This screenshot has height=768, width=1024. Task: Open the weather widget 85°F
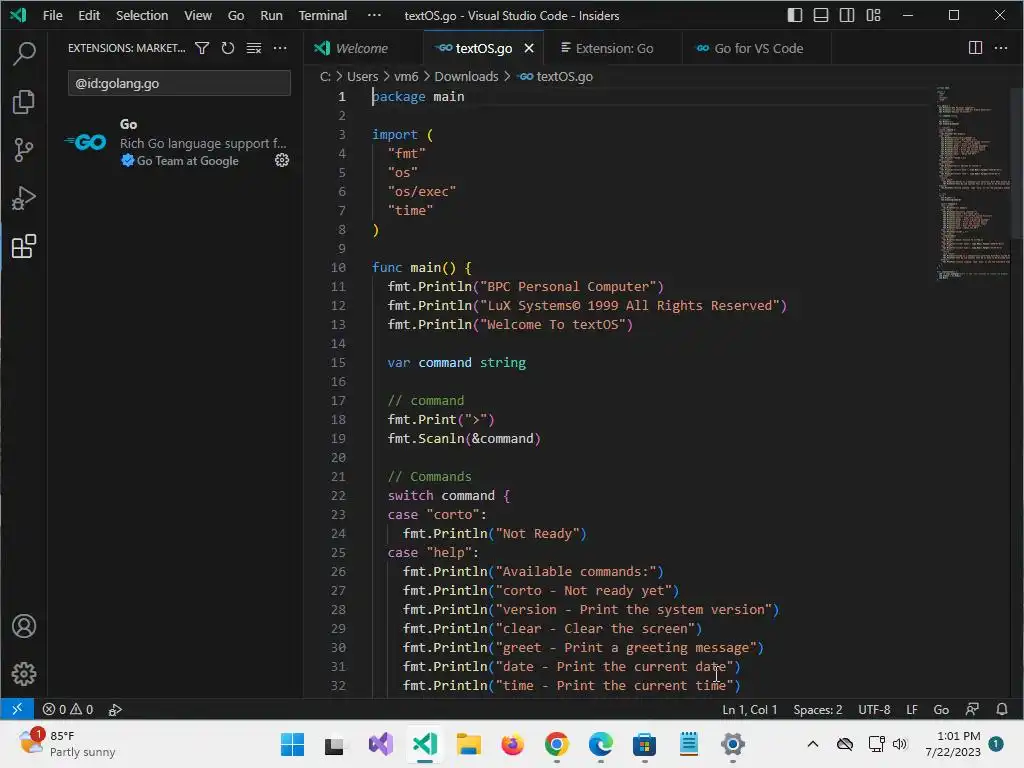click(66, 744)
